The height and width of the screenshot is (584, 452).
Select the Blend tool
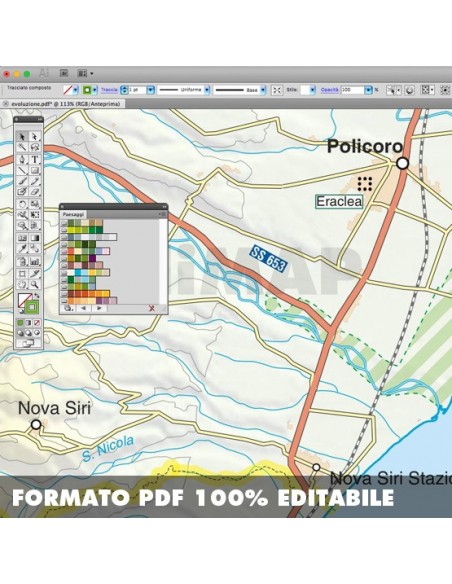point(35,249)
